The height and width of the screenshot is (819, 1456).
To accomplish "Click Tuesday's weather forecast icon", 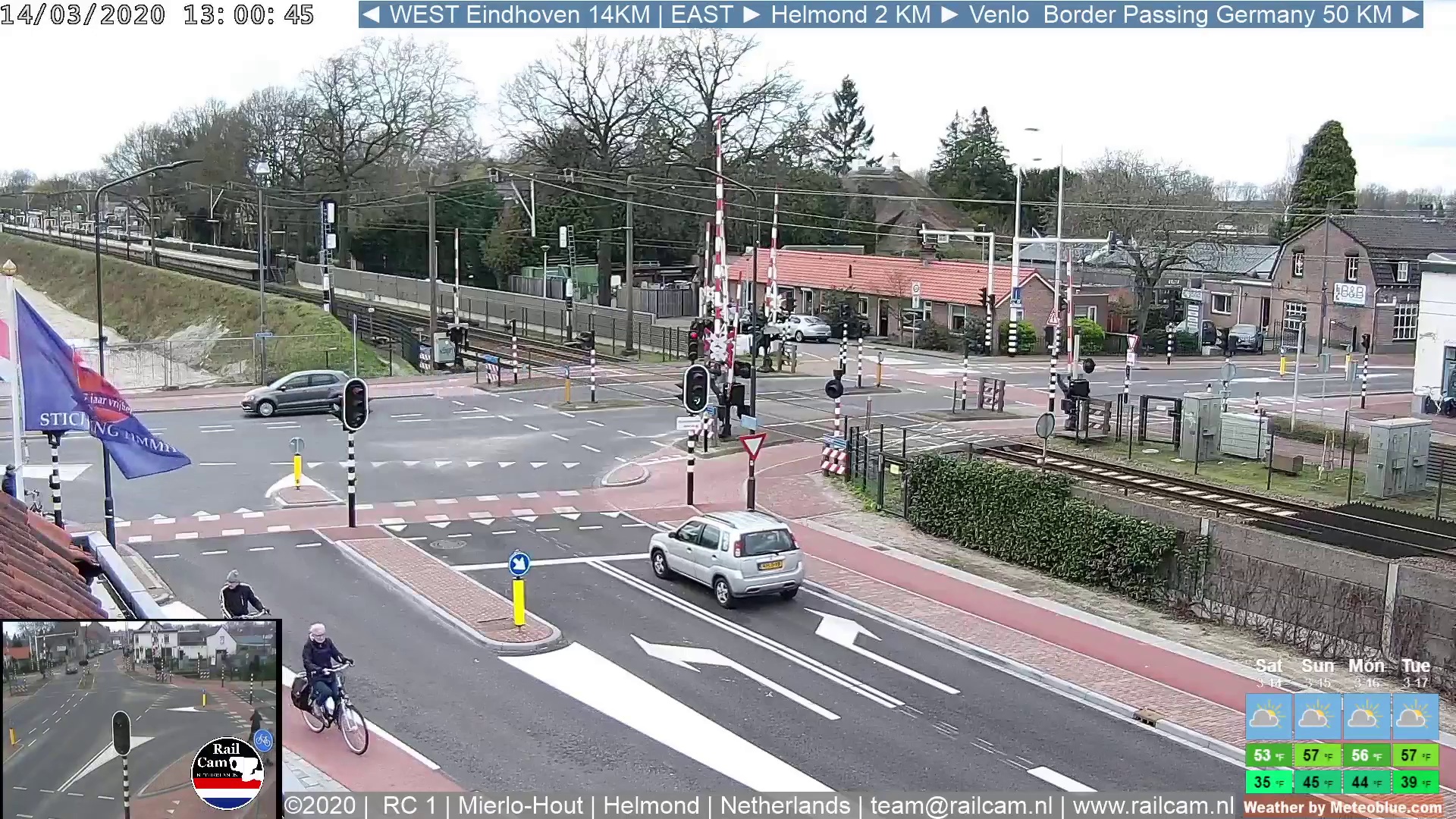I will coord(1414,717).
